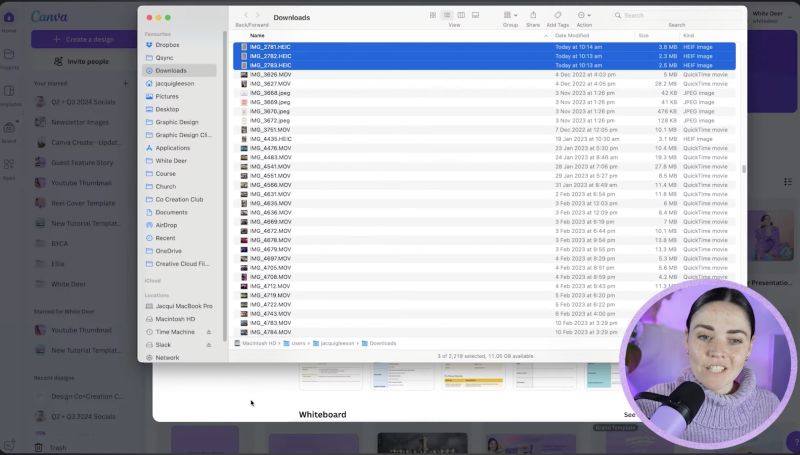The height and width of the screenshot is (455, 800).
Task: Sort files by Date Modified column
Action: point(572,36)
